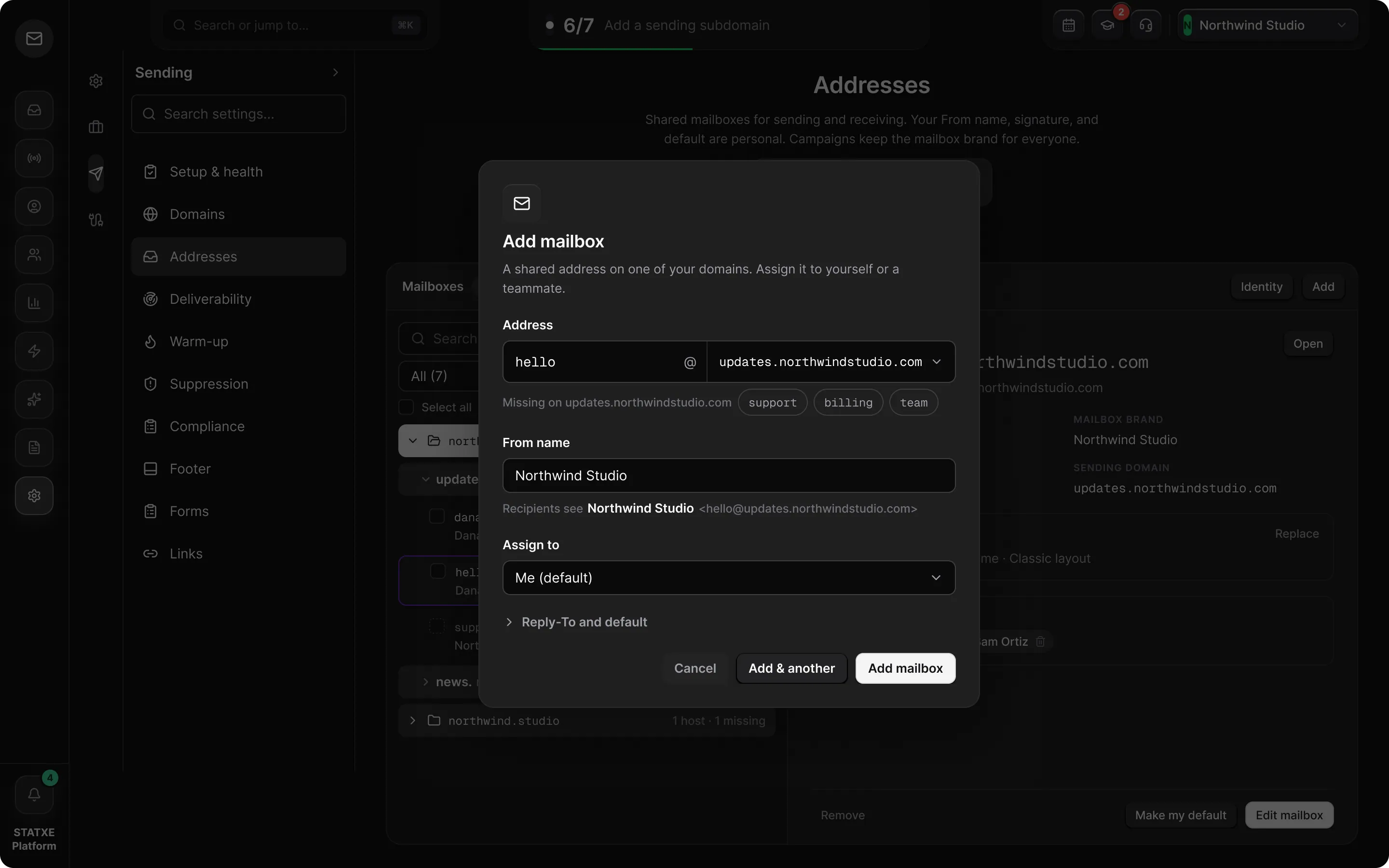Viewport: 1389px width, 868px height.
Task: Toggle the Select all checkbox
Action: pos(407,407)
